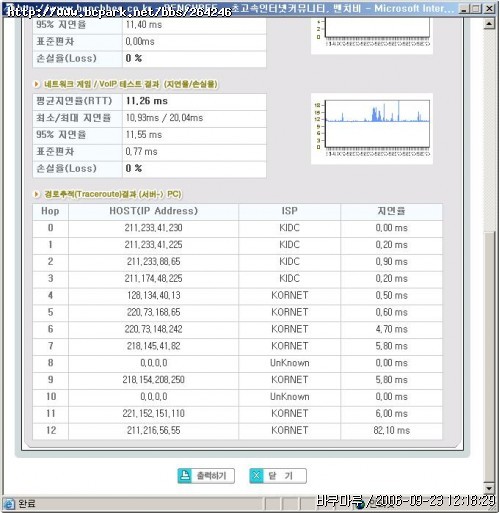Image resolution: width=500 pixels, height=513 pixels.
Task: Click the standard deviation value 0.77 ms
Action: coord(141,152)
